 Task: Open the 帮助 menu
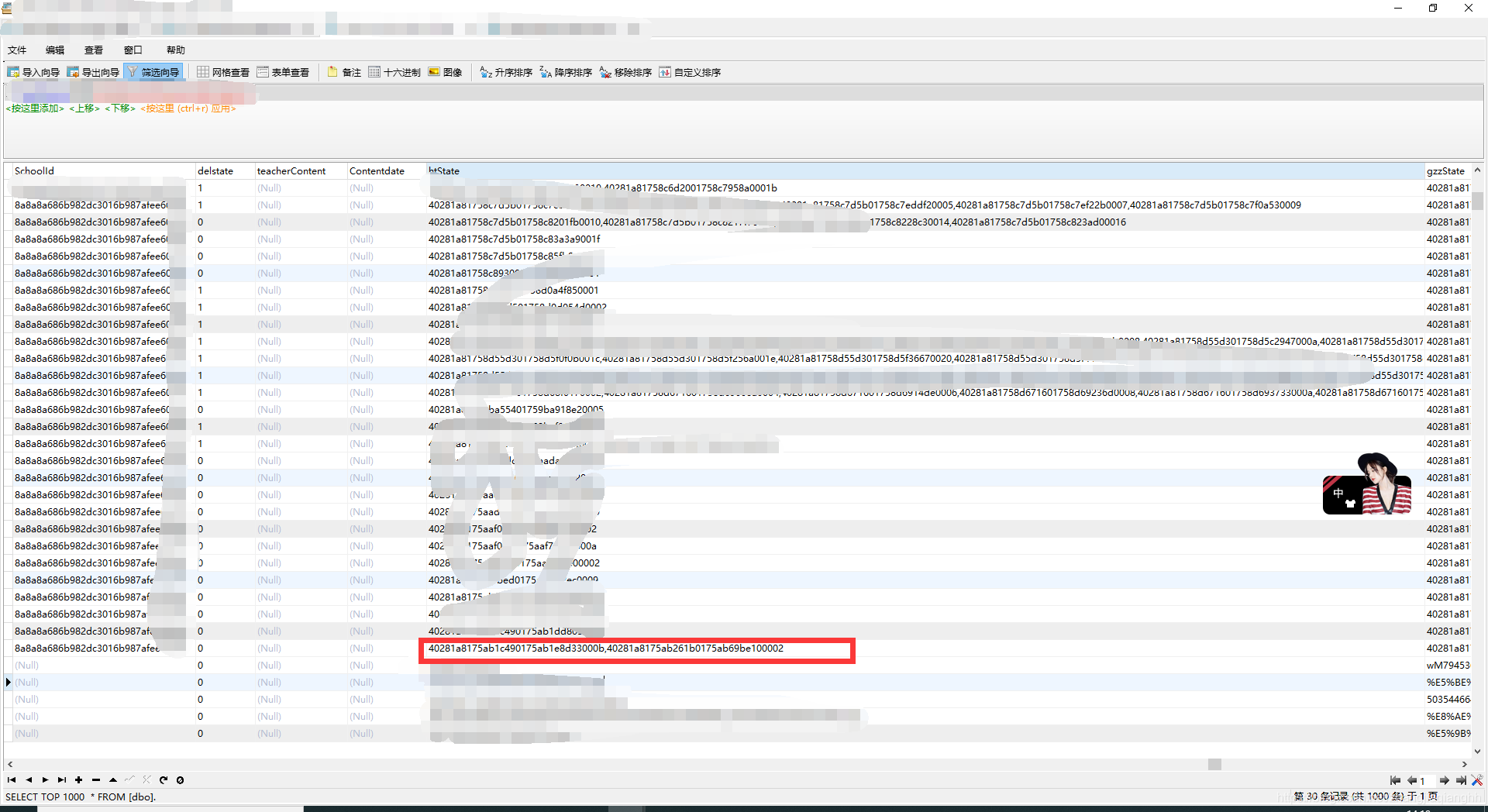click(176, 50)
